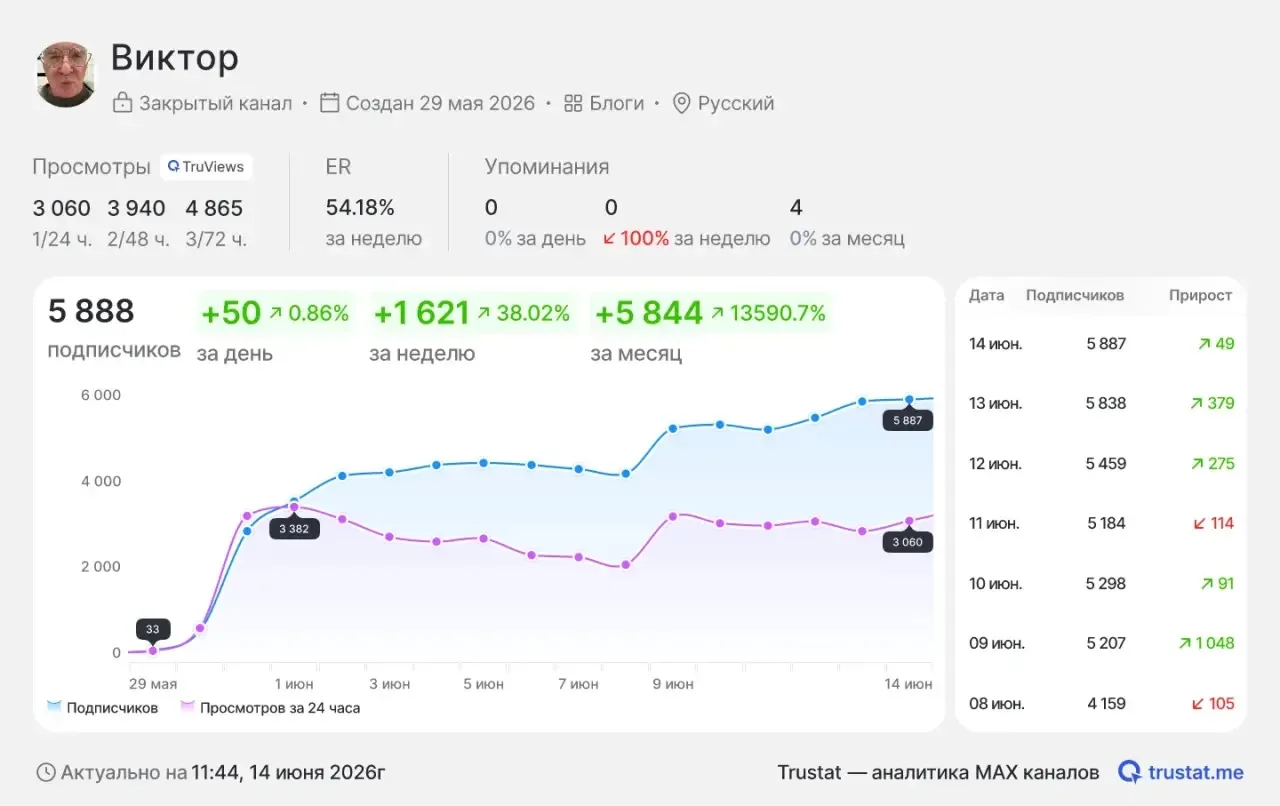The image size is (1280, 806).
Task: Click the location pin icon by Русский
Action: [x=682, y=103]
